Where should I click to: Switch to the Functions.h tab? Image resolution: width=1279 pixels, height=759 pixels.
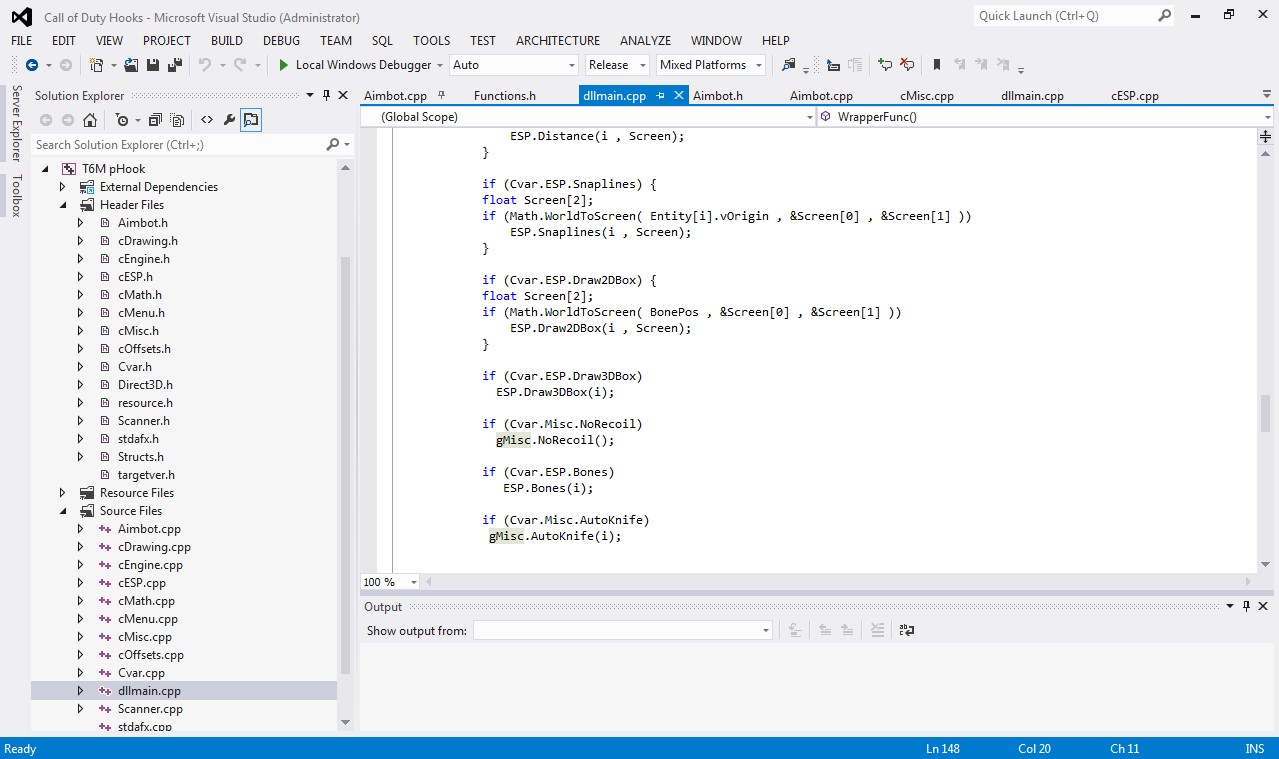tap(505, 96)
